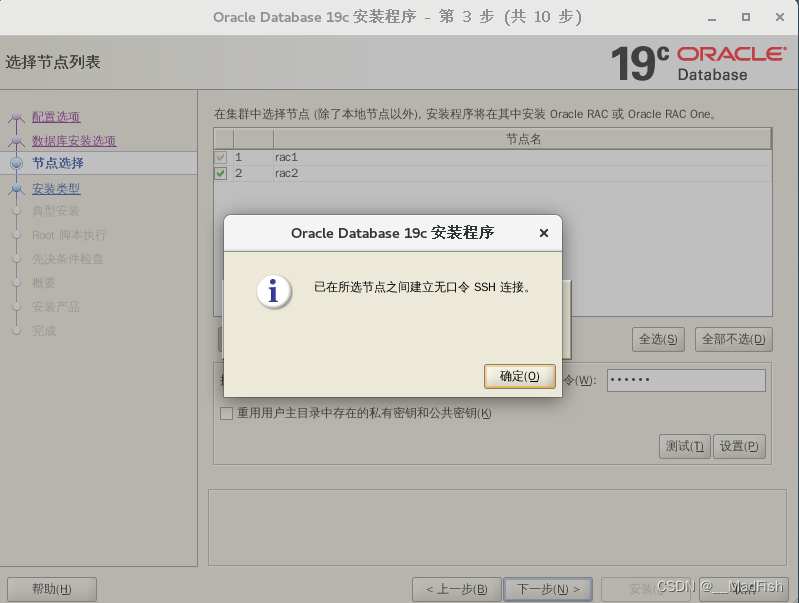Enable reuse of existing keys checkbox
799x603 pixels.
pyautogui.click(x=226, y=413)
